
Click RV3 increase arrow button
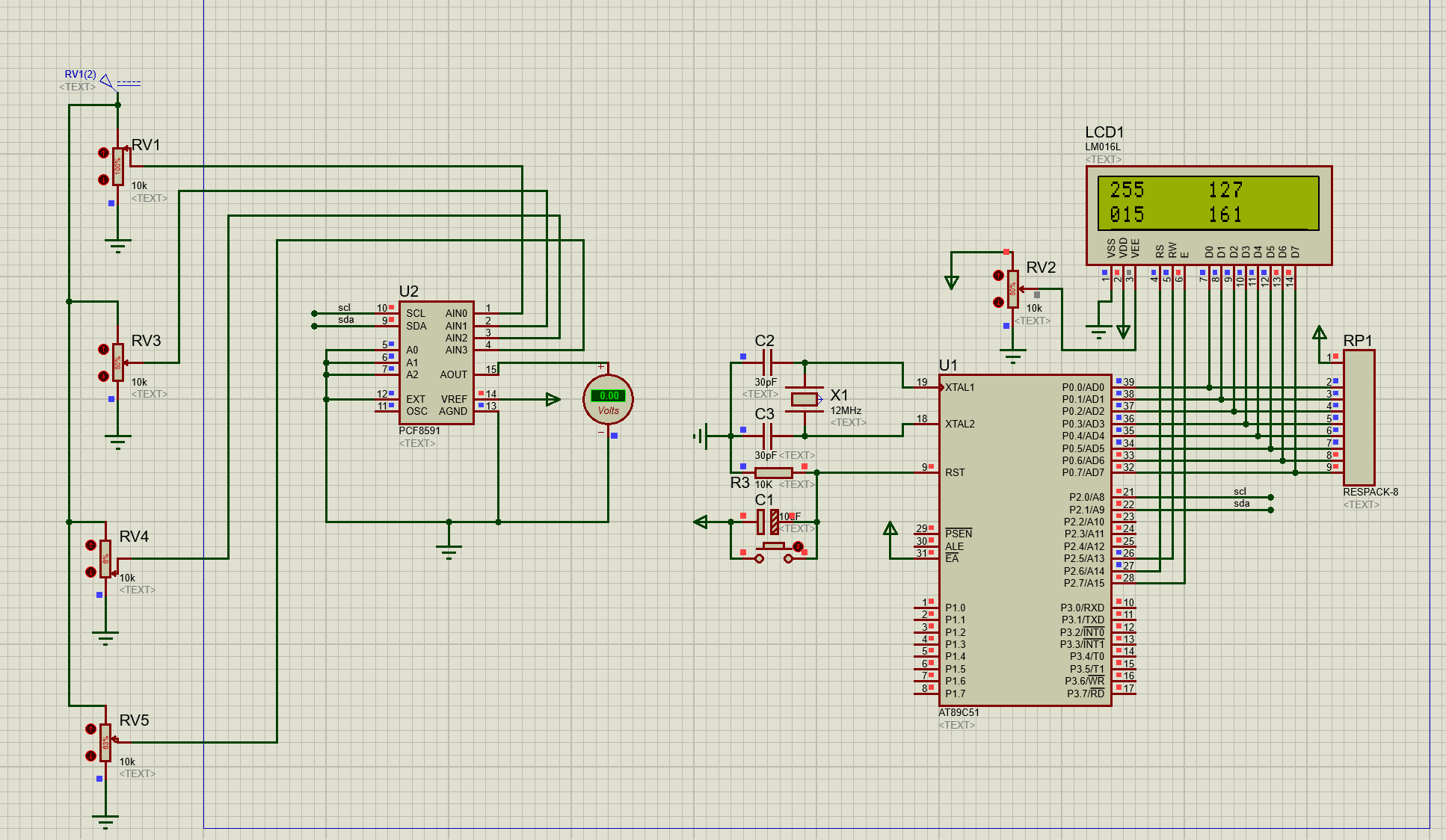point(103,349)
